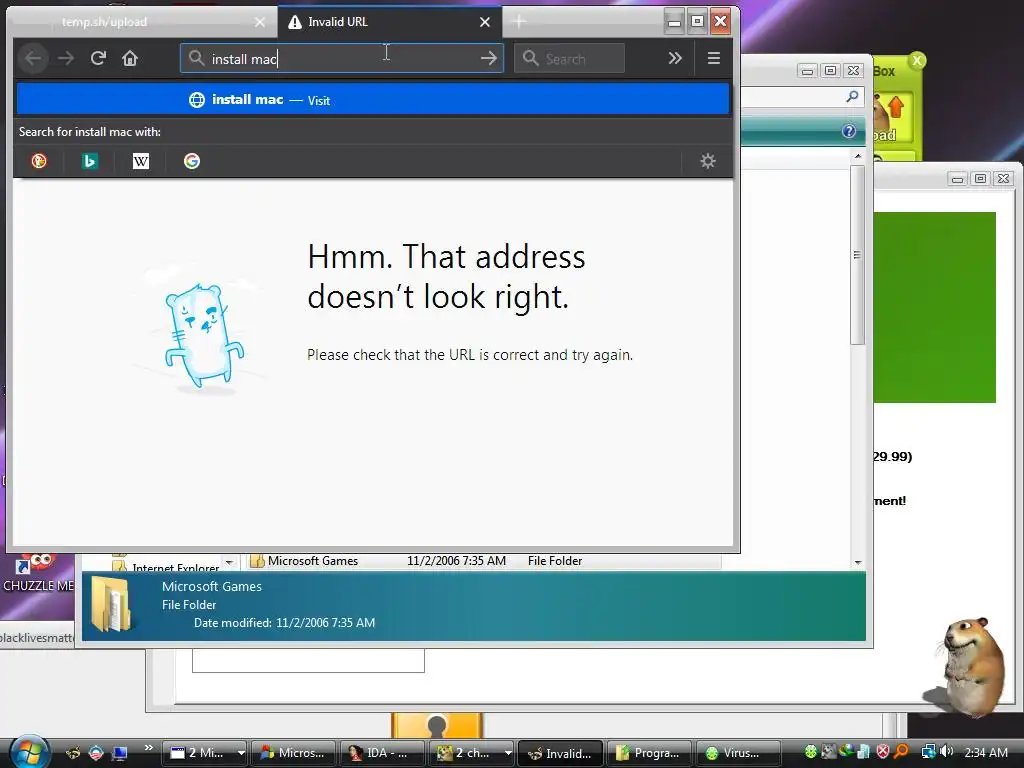The width and height of the screenshot is (1024, 768).
Task: Search with Wikipedia icon
Action: 141,161
